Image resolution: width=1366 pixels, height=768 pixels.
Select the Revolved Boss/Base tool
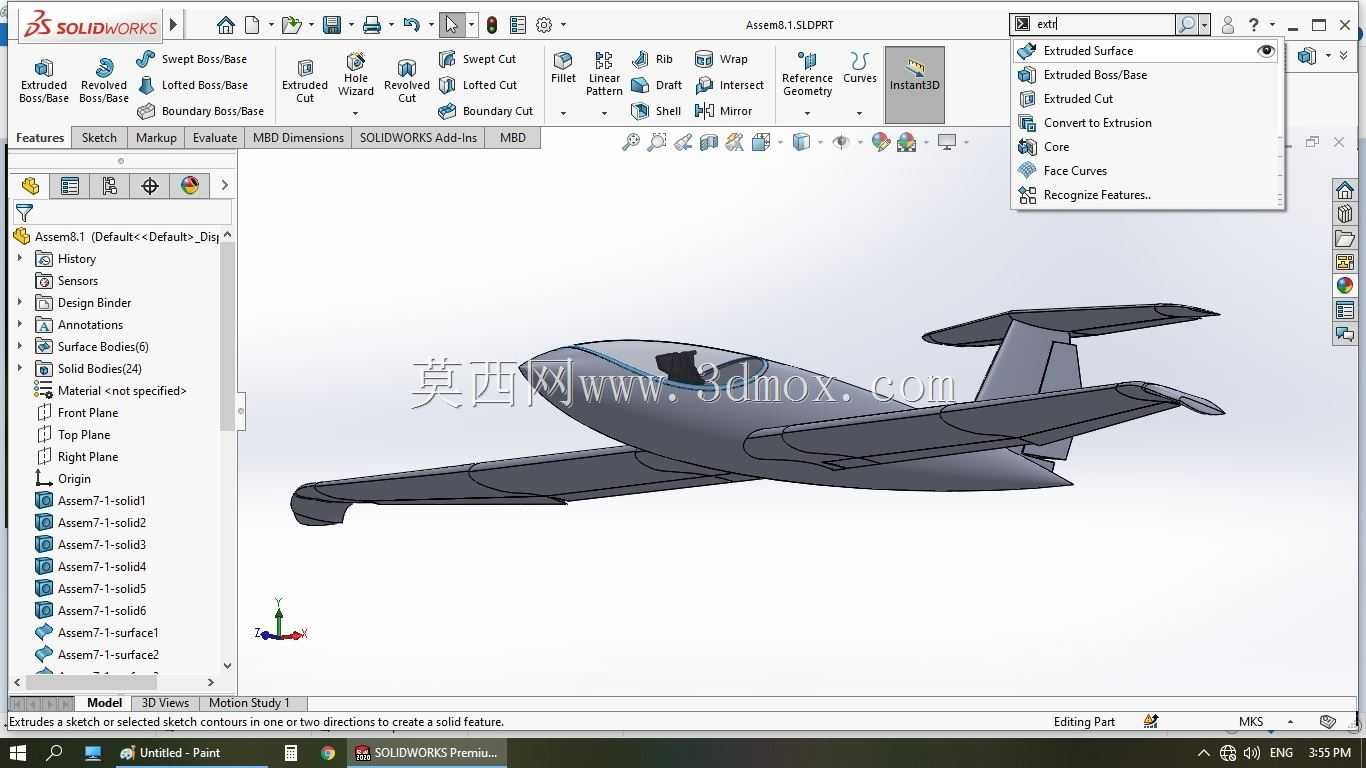[x=104, y=80]
